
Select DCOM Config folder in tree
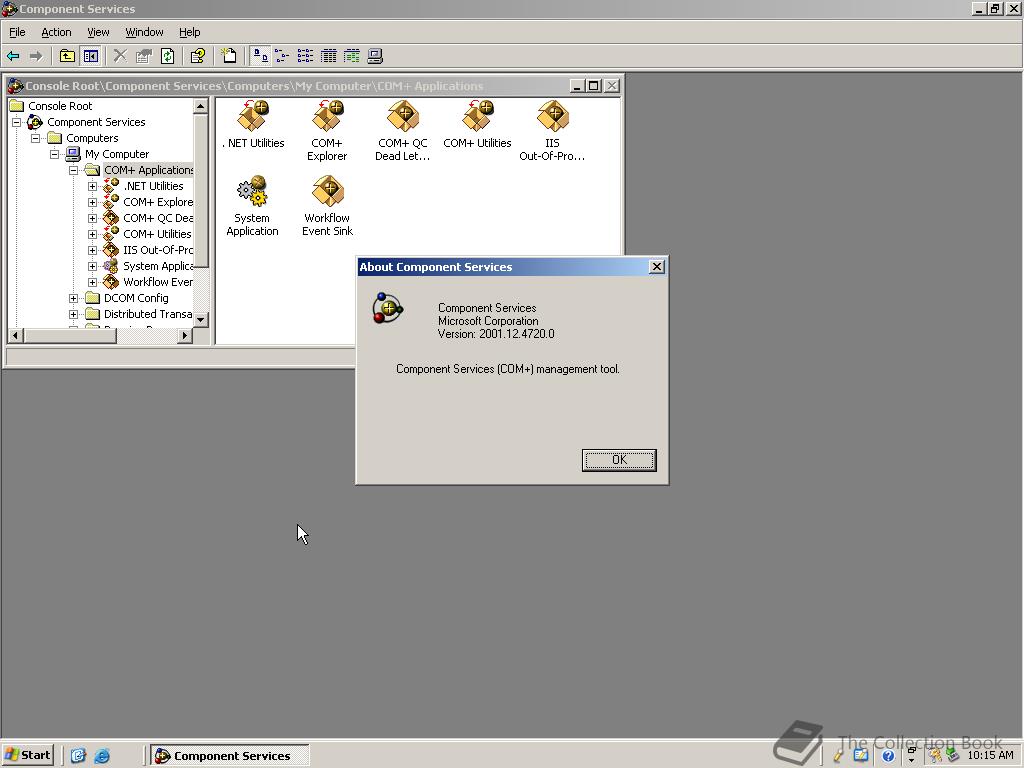click(136, 298)
